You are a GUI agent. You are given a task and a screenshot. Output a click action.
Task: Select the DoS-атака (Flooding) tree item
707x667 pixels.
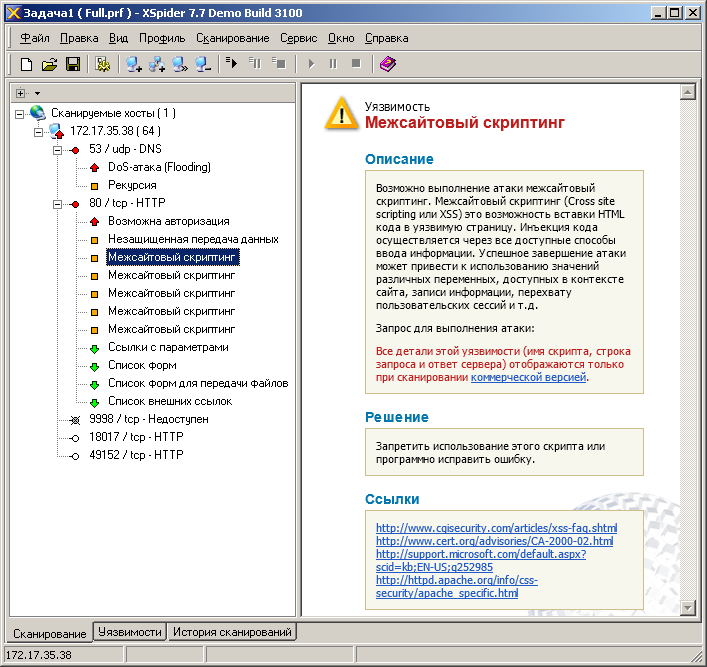point(159,167)
